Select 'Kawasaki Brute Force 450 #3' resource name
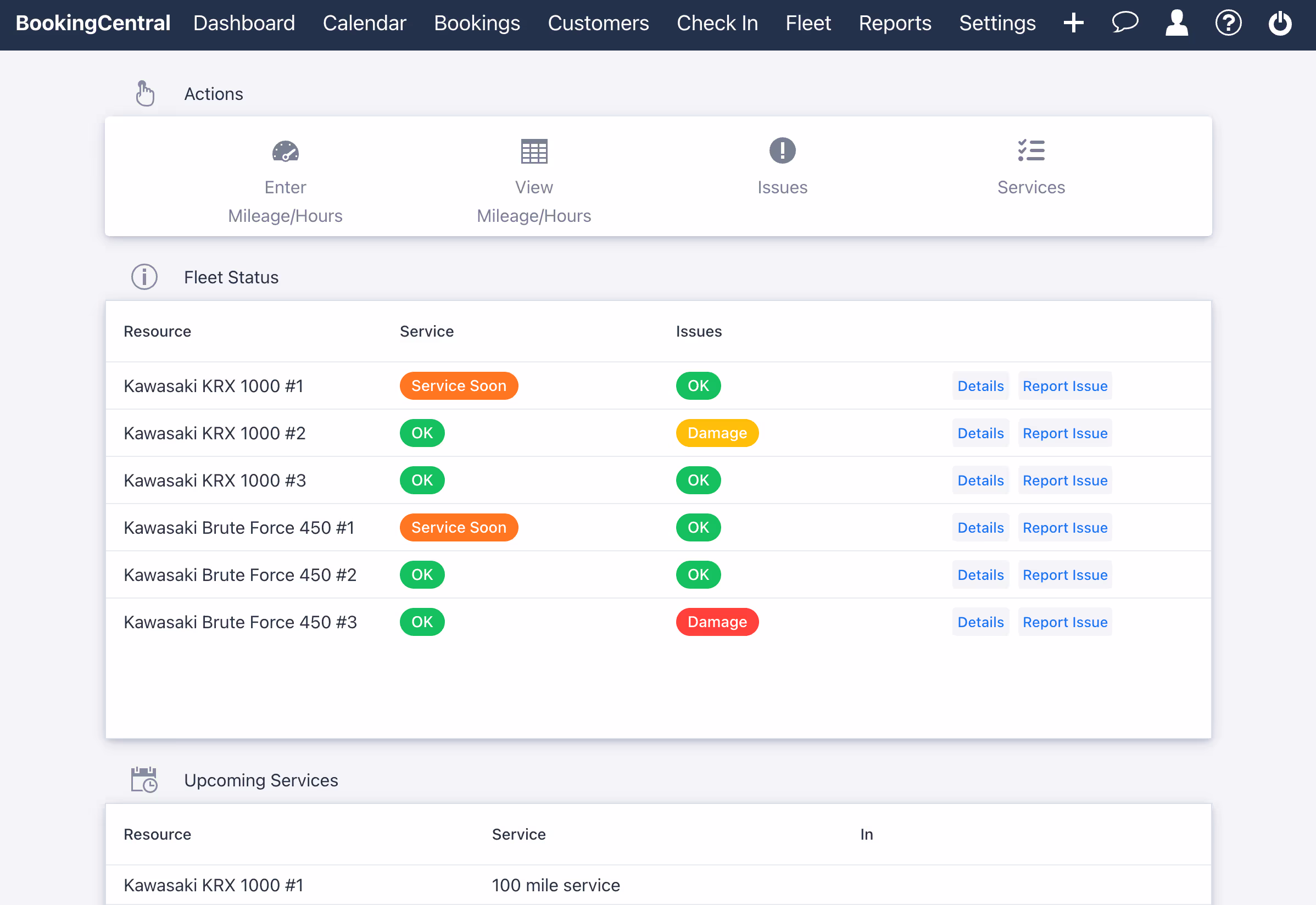The image size is (1316, 905). pyautogui.click(x=240, y=622)
